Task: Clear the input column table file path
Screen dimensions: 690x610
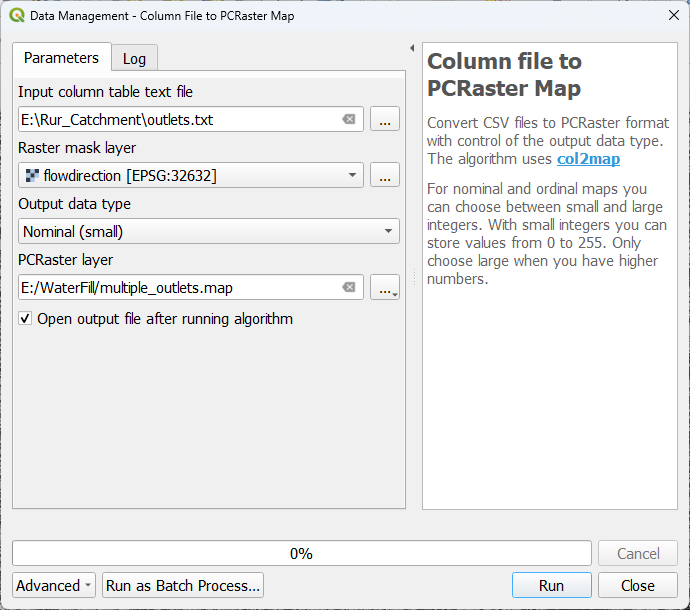Action: click(349, 120)
